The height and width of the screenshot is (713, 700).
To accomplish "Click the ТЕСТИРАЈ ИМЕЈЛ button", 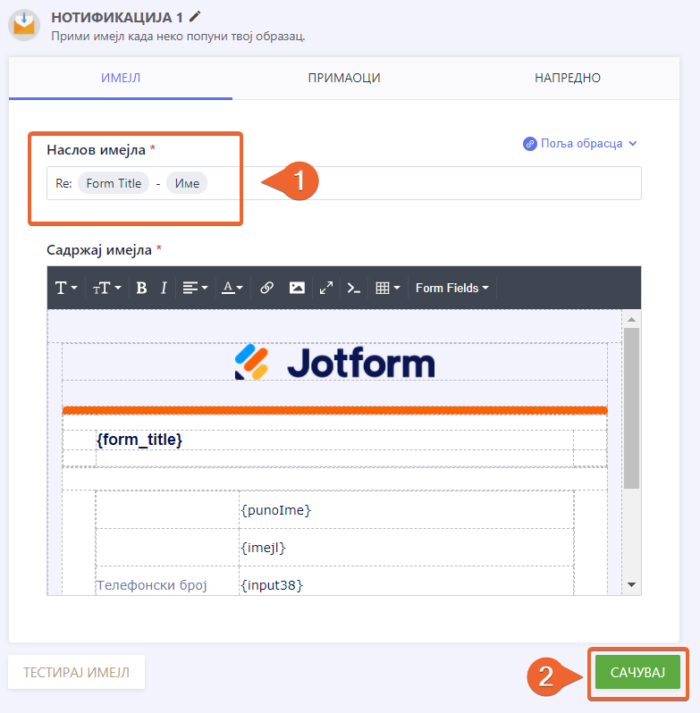I will 76,672.
